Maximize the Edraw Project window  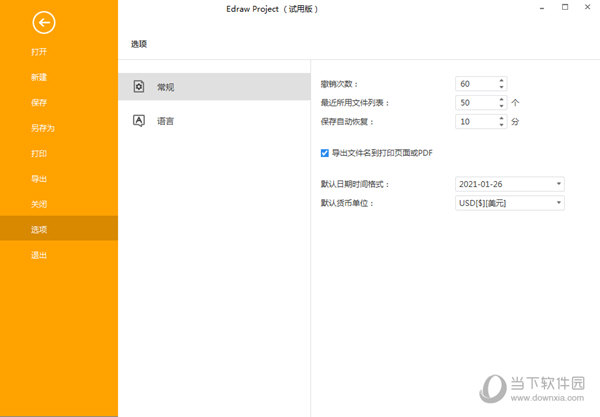coord(565,7)
